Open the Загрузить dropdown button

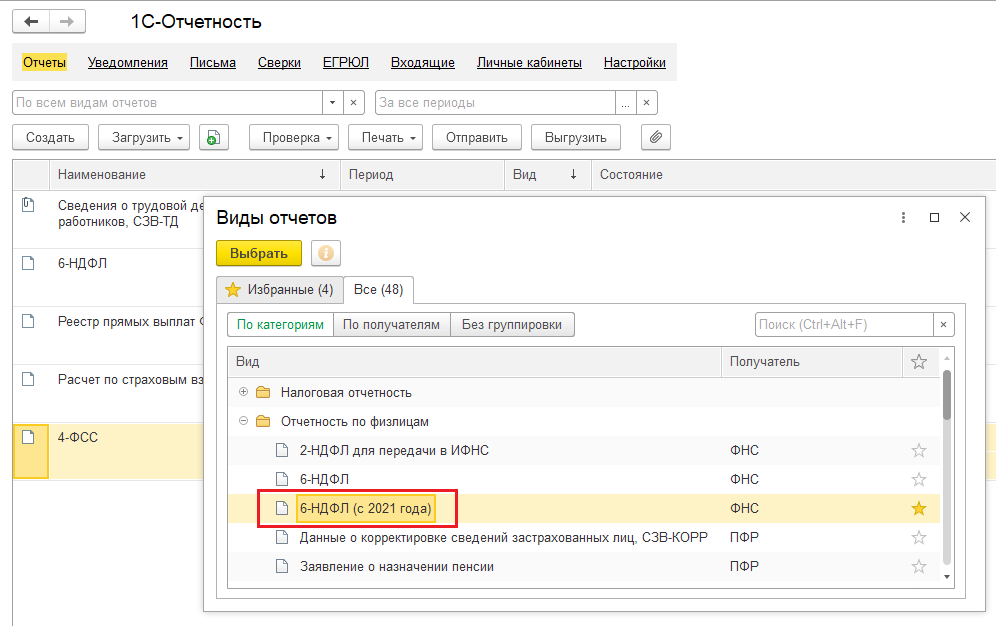(144, 138)
